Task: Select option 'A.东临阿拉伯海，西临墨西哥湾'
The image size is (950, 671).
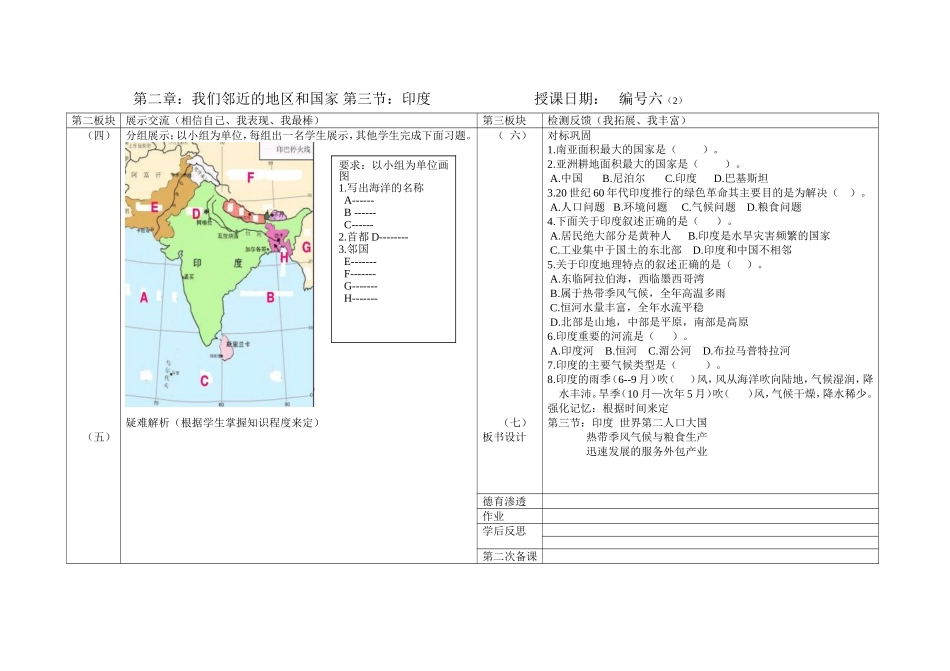Action: [627, 279]
